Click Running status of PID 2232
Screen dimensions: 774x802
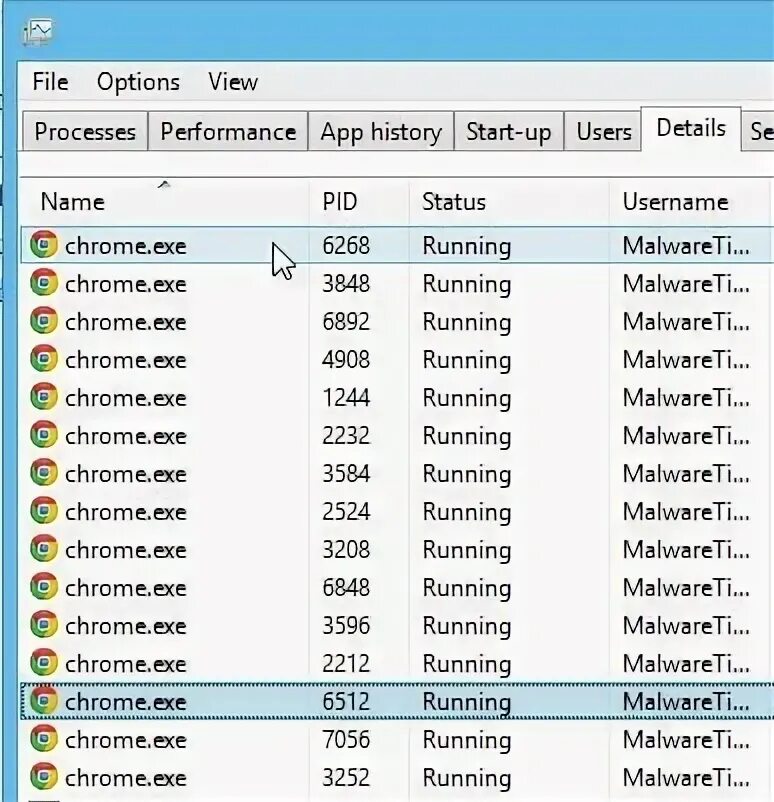(467, 437)
